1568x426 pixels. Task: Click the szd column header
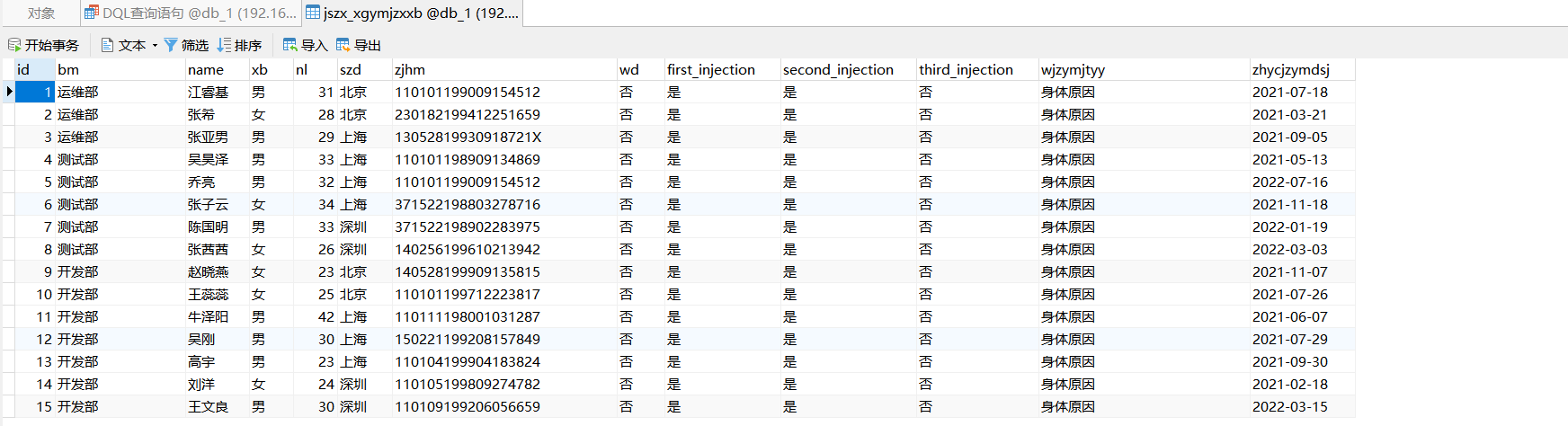pos(351,69)
